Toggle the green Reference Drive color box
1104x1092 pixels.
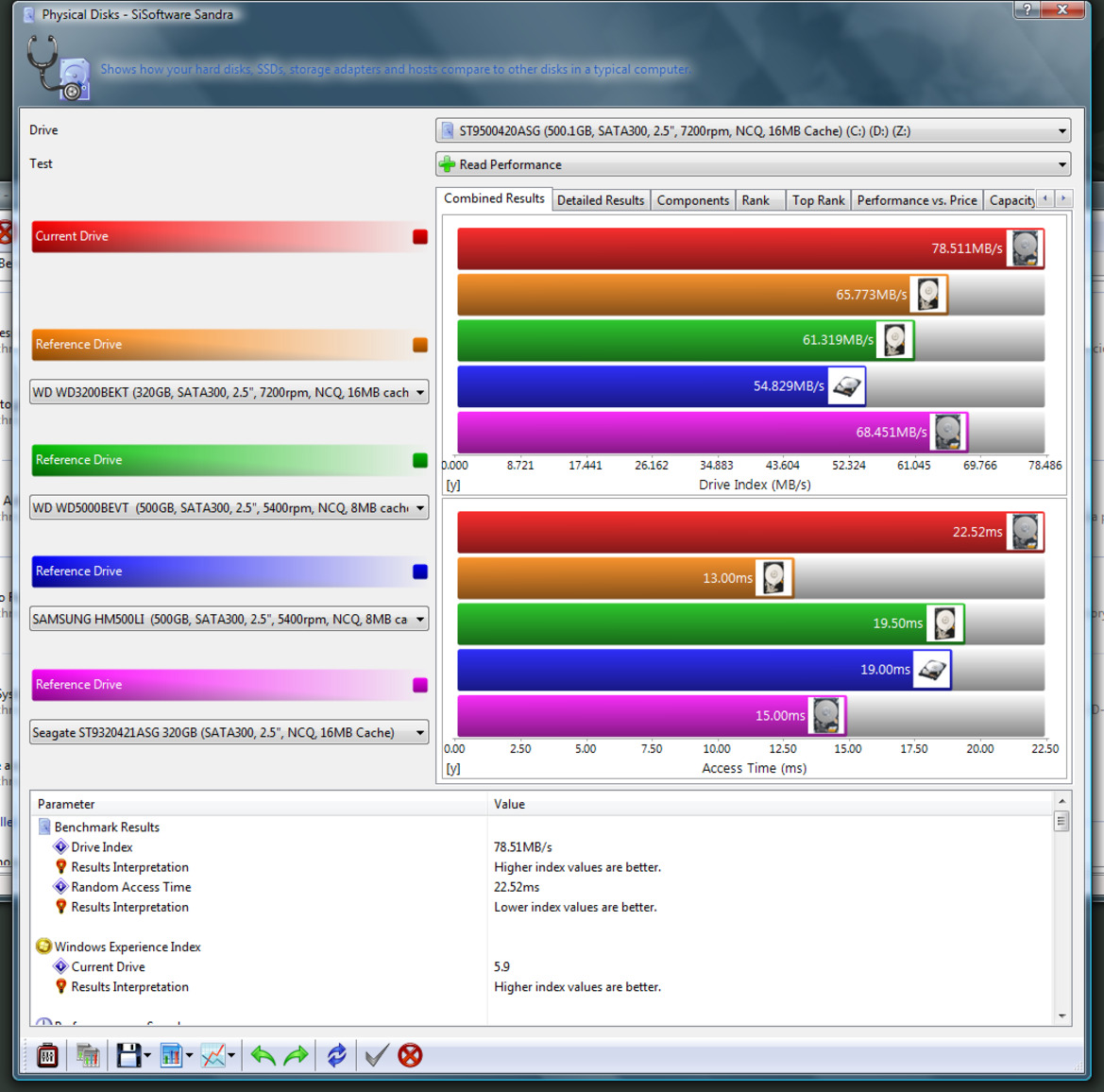[x=420, y=460]
